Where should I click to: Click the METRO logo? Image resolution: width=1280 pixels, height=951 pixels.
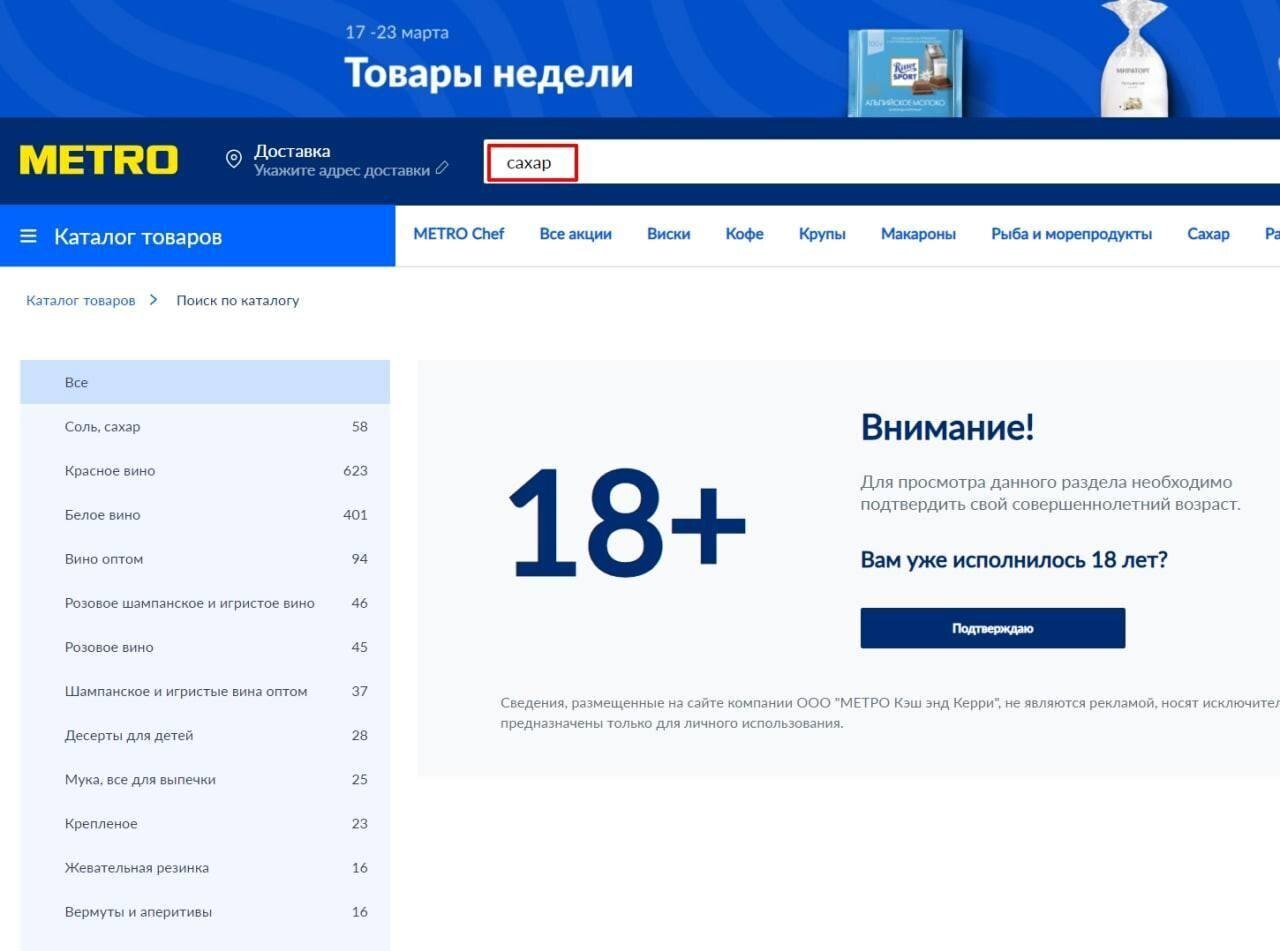click(99, 160)
